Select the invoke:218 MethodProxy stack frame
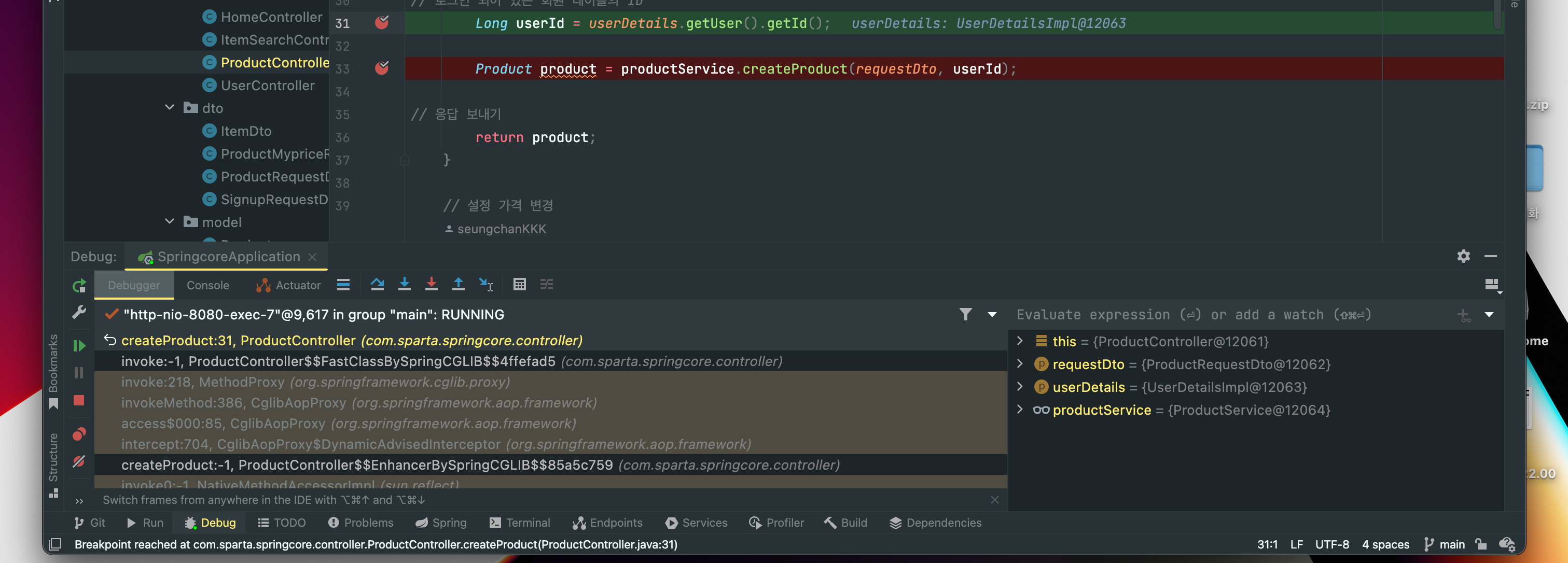Screen dimensions: 1568x563 tap(551, 382)
